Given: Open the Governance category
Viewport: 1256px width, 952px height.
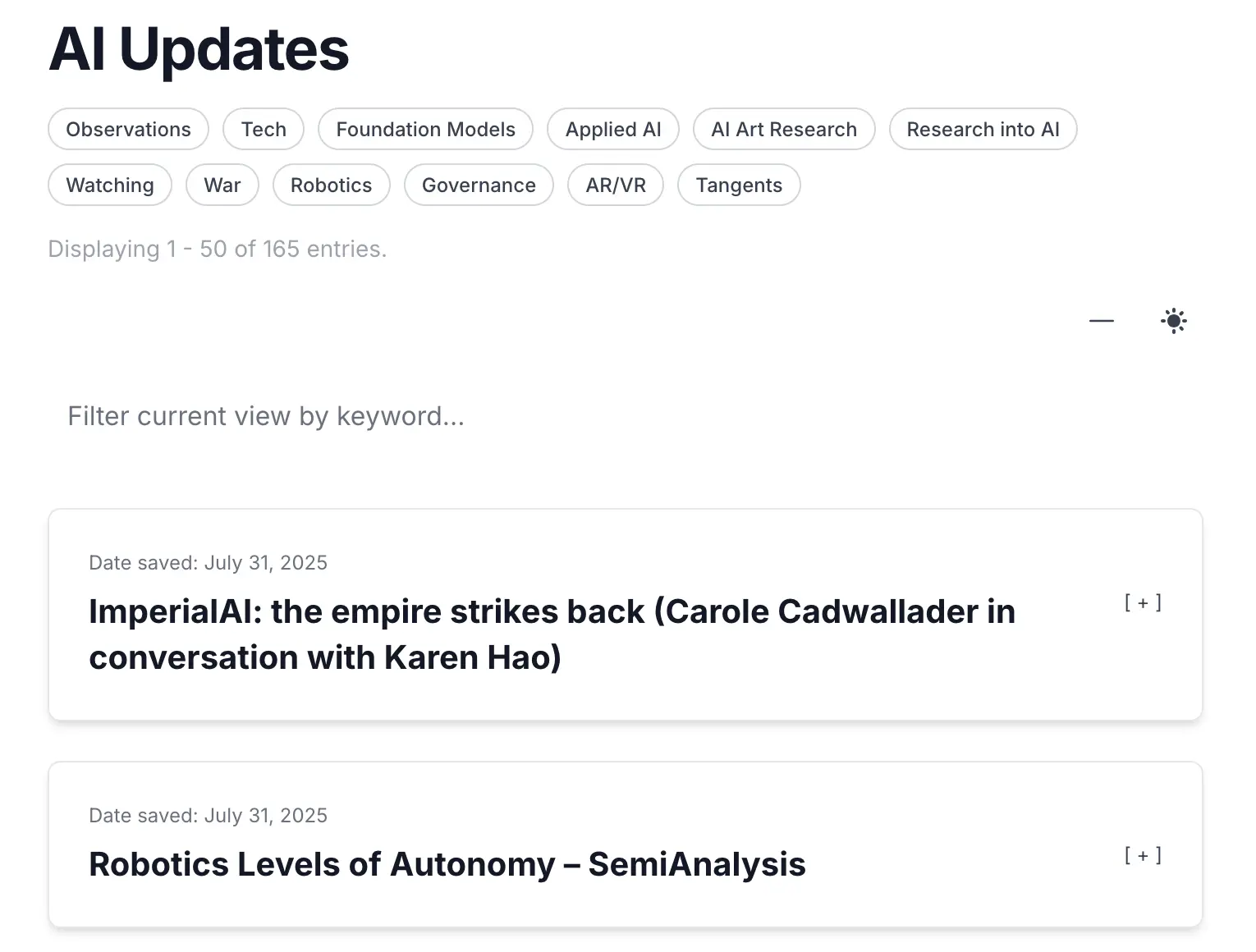Looking at the screenshot, I should tap(479, 185).
